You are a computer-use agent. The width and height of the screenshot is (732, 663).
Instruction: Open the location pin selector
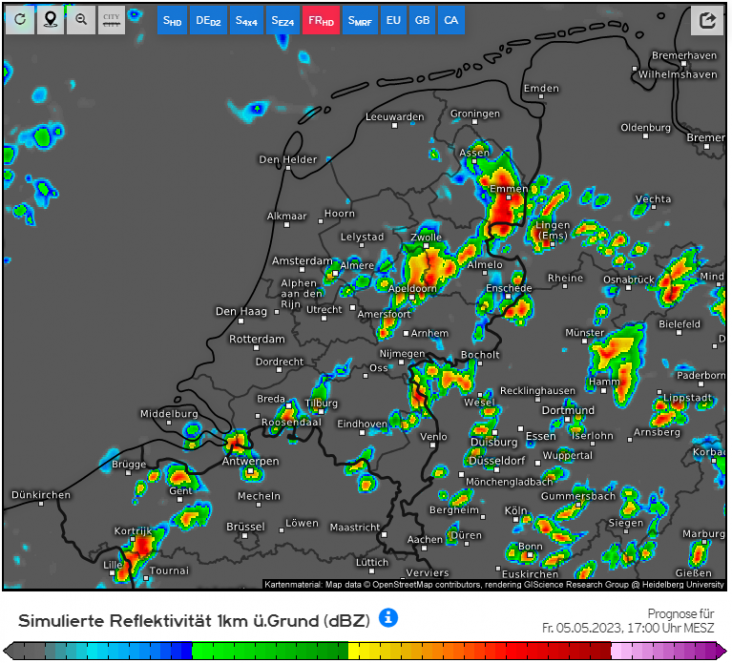(x=49, y=20)
